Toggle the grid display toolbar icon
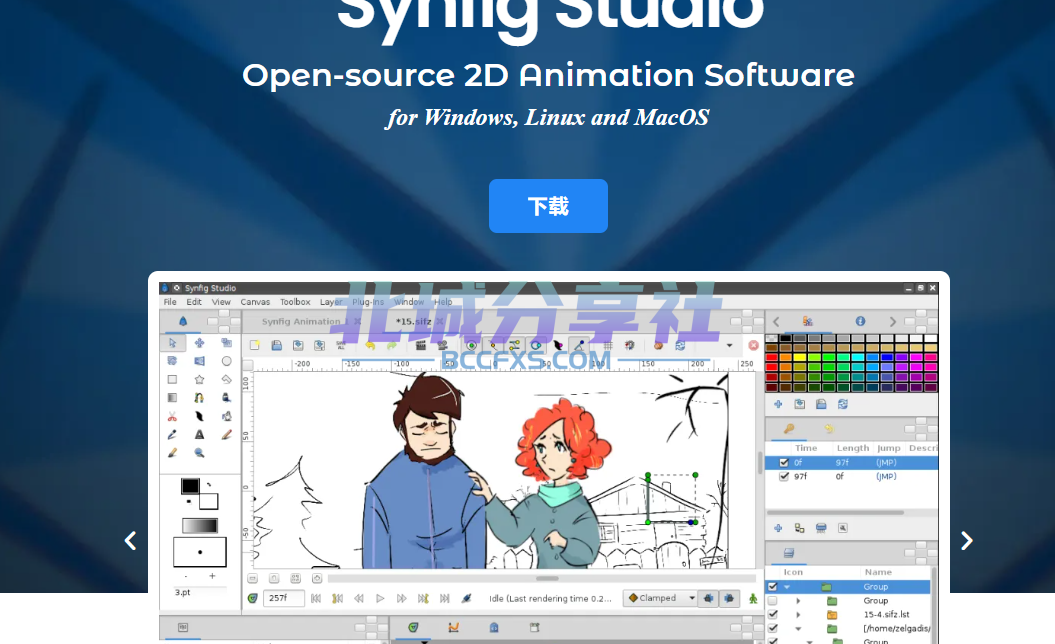 pos(608,345)
